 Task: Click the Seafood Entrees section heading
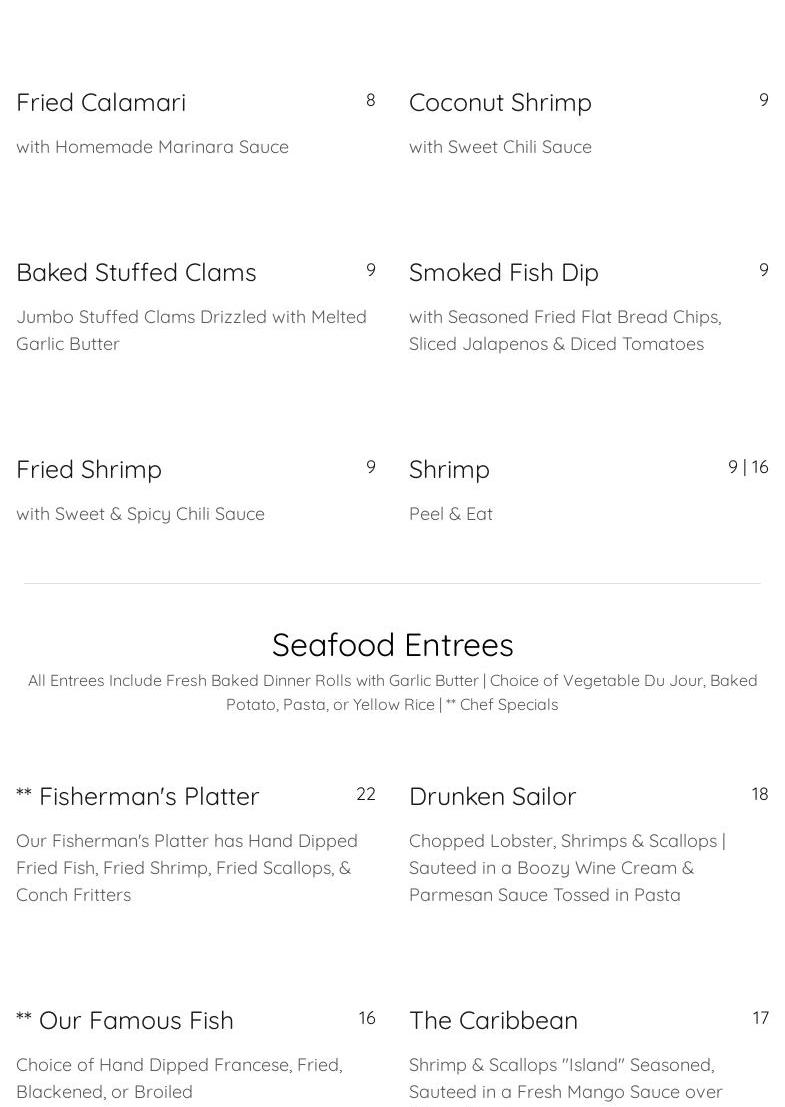[x=392, y=645]
